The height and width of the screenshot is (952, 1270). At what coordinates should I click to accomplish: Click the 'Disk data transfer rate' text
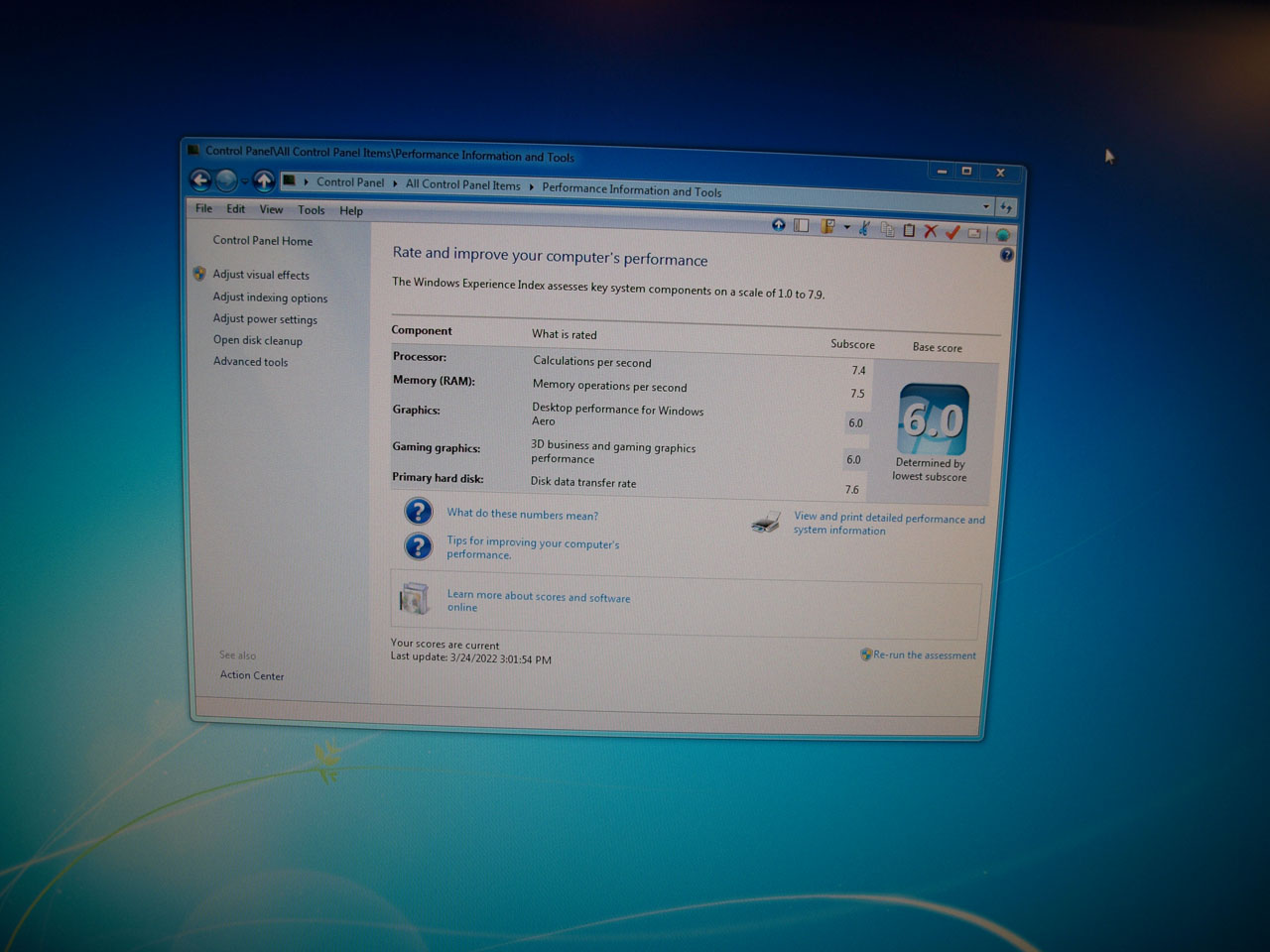click(583, 482)
